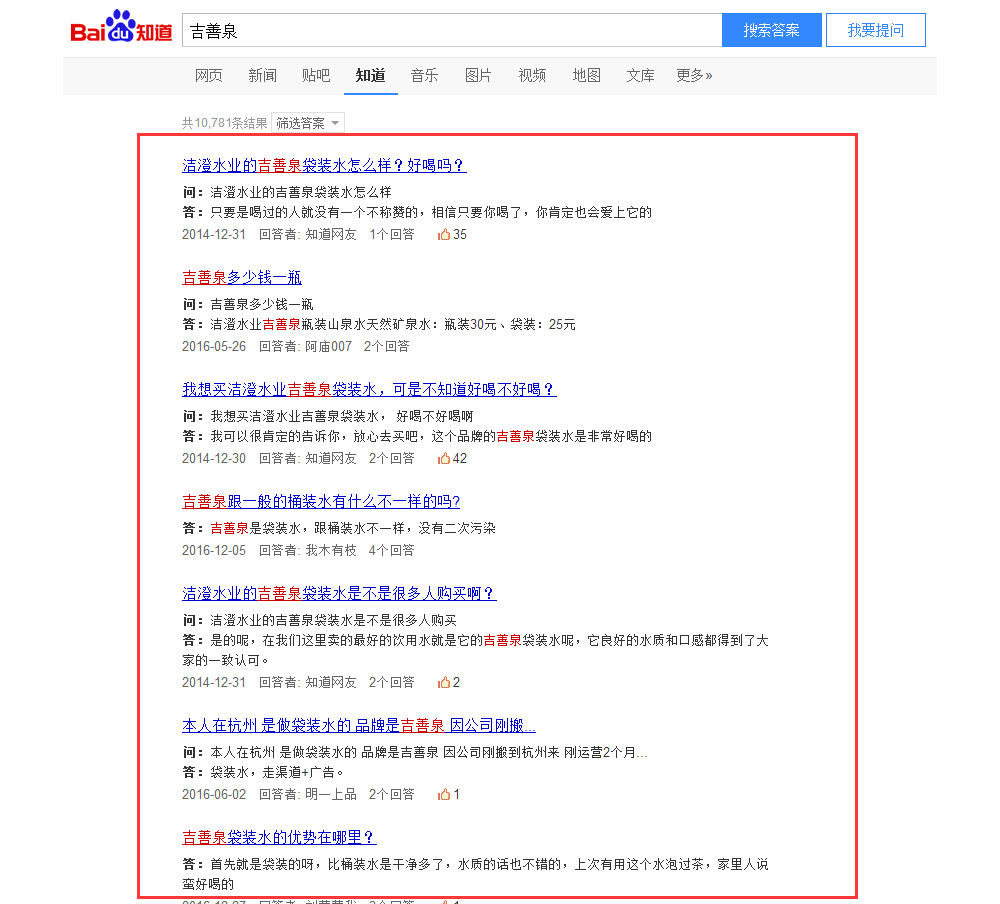Click the thumbs-up icon showing 35
Screen dimensions: 1000x904
[x=444, y=235]
